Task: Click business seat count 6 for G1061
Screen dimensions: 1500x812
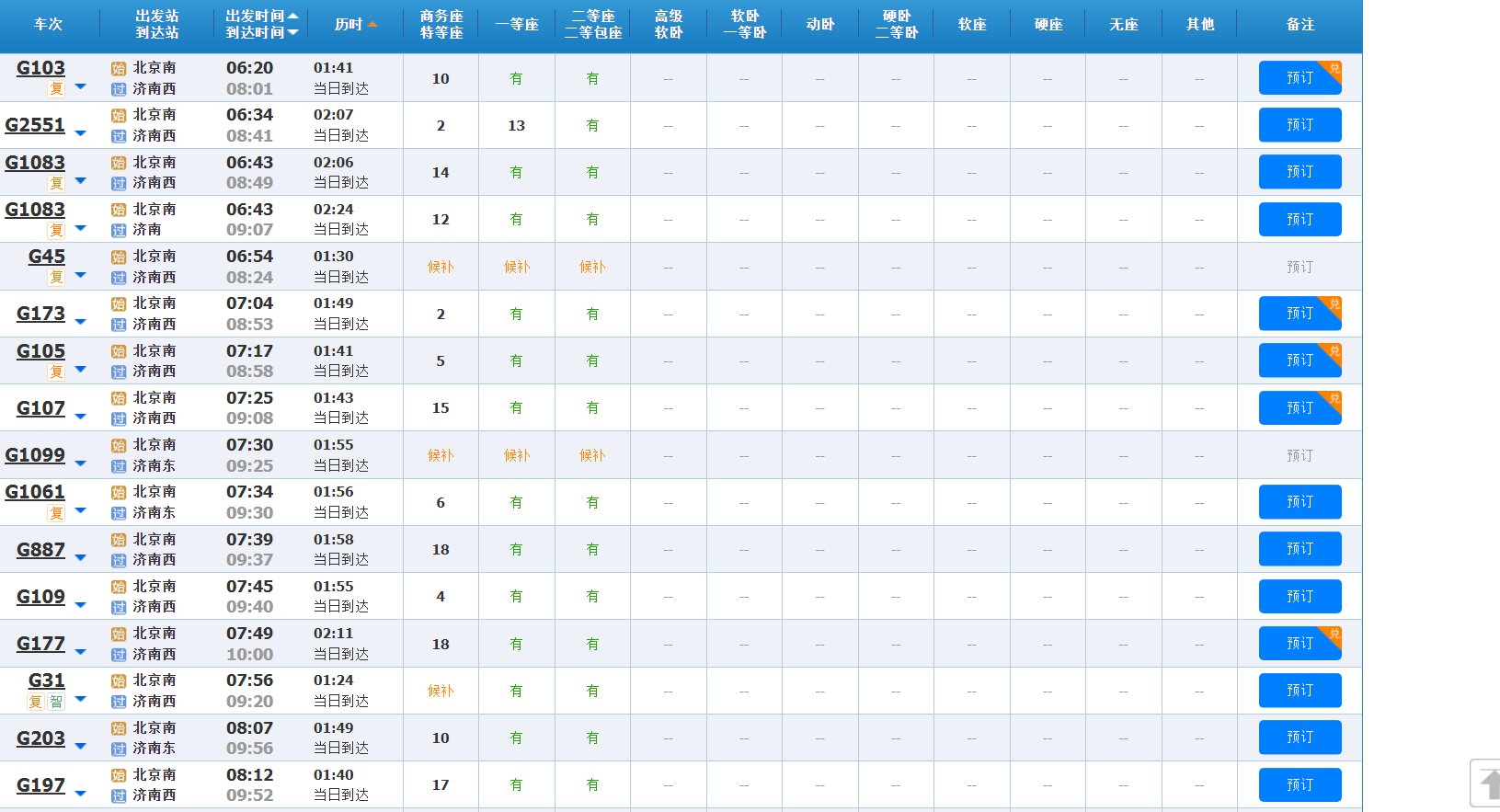Action: 441,503
